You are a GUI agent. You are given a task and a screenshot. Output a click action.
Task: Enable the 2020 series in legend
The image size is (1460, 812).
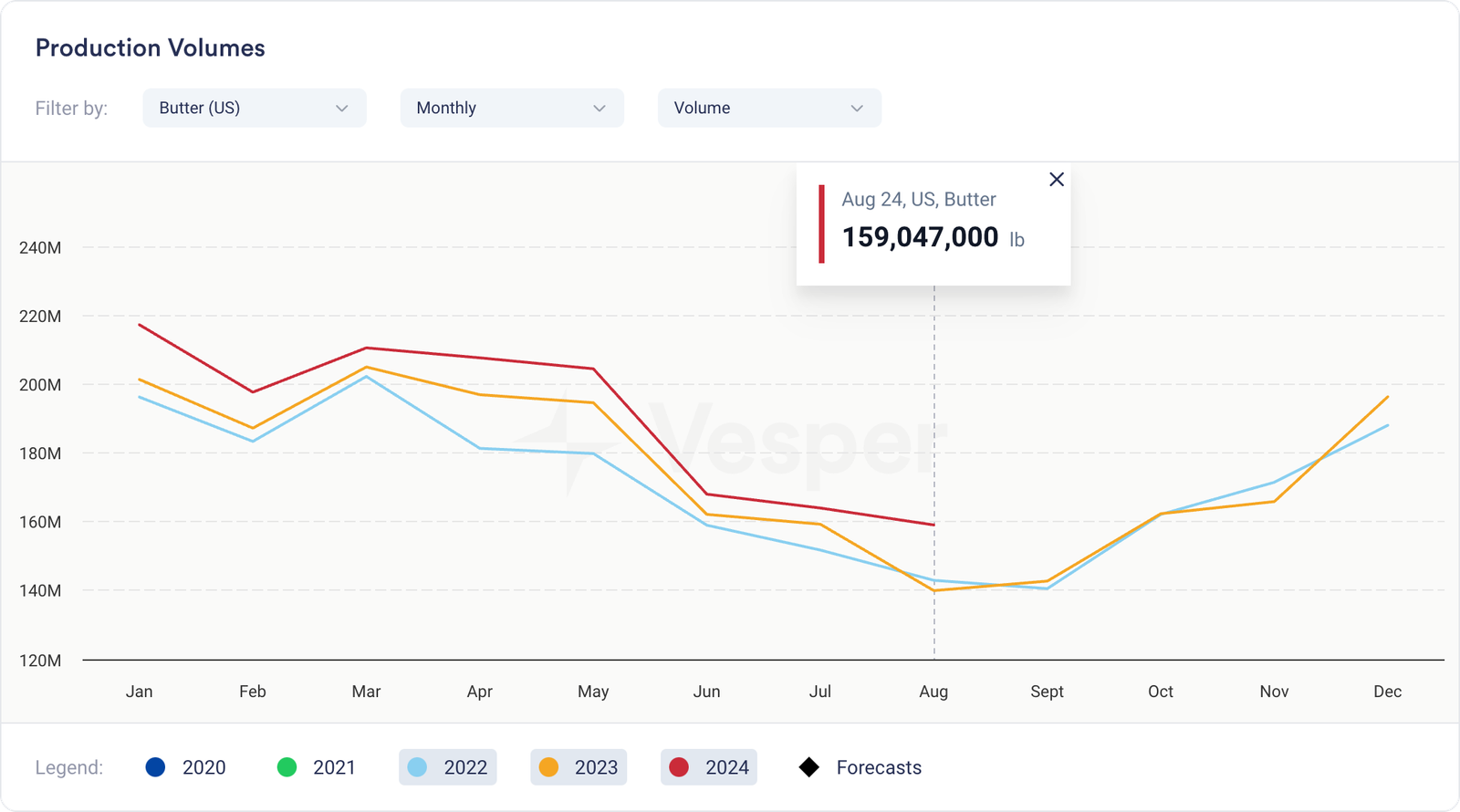(186, 767)
